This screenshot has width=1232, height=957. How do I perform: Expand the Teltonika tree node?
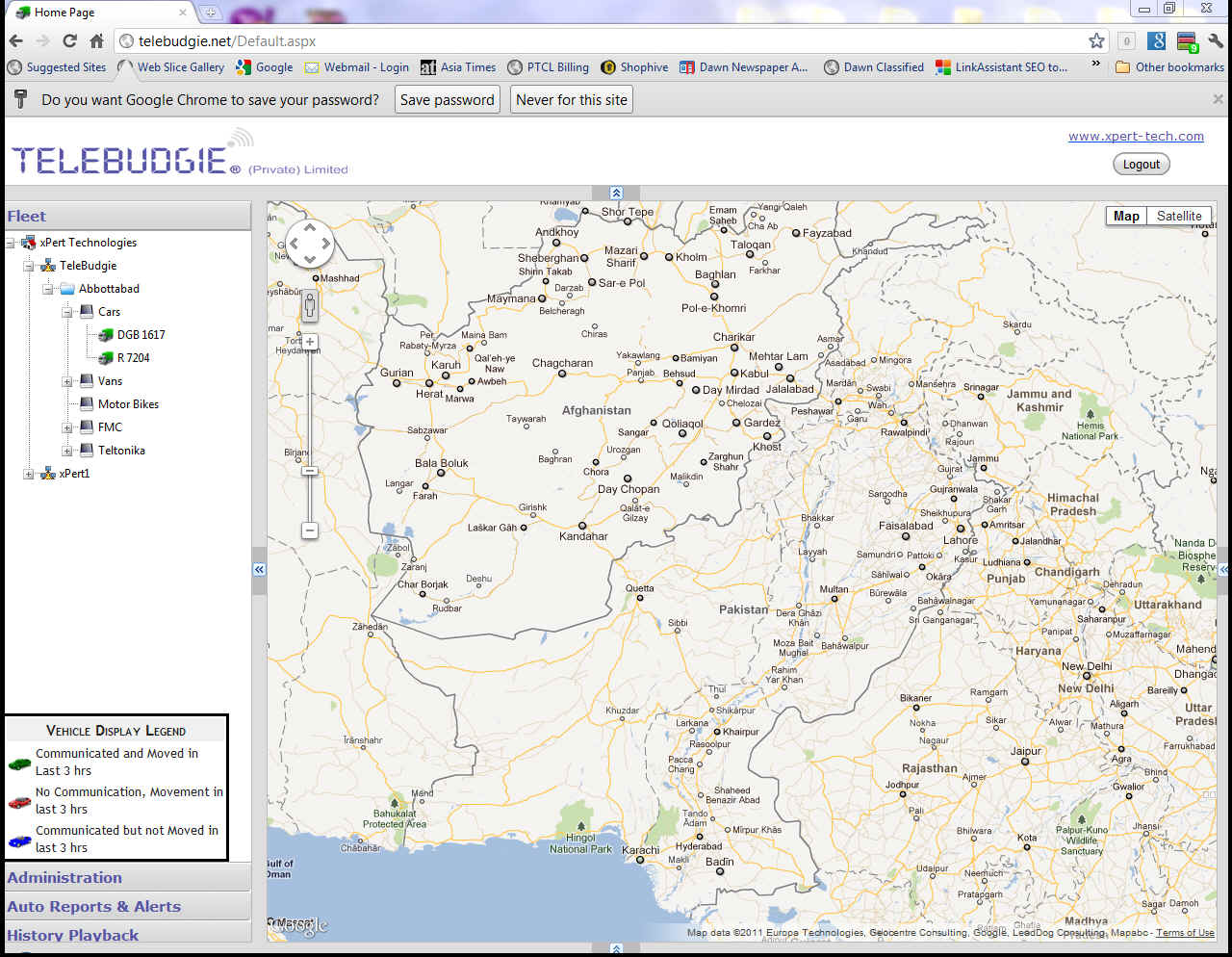[x=67, y=451]
